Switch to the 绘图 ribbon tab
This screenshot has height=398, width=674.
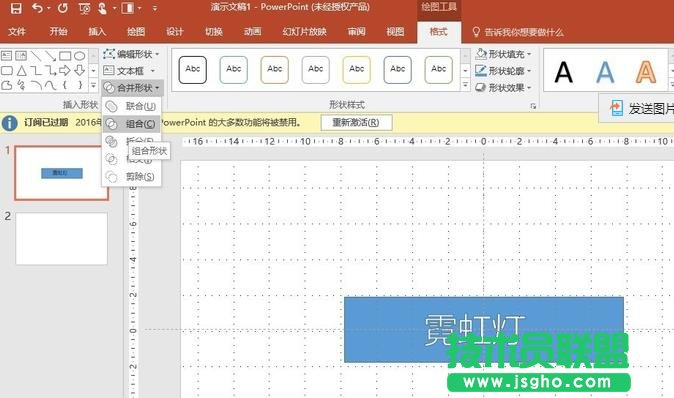pos(136,31)
